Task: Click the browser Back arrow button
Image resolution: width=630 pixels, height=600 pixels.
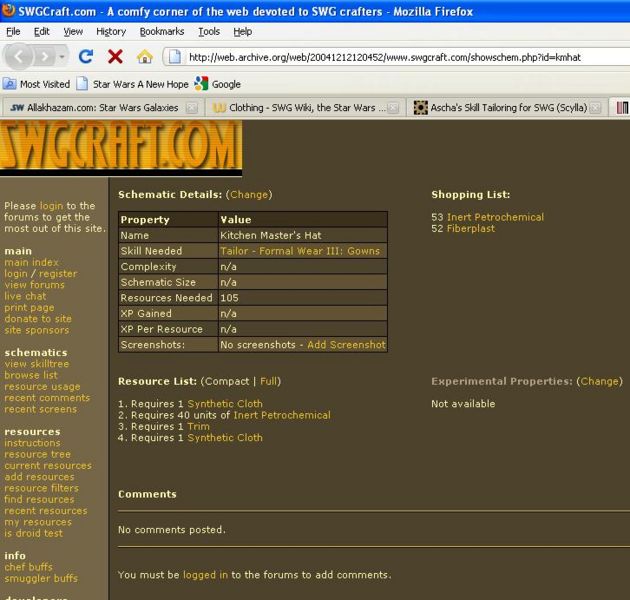Action: point(20,57)
